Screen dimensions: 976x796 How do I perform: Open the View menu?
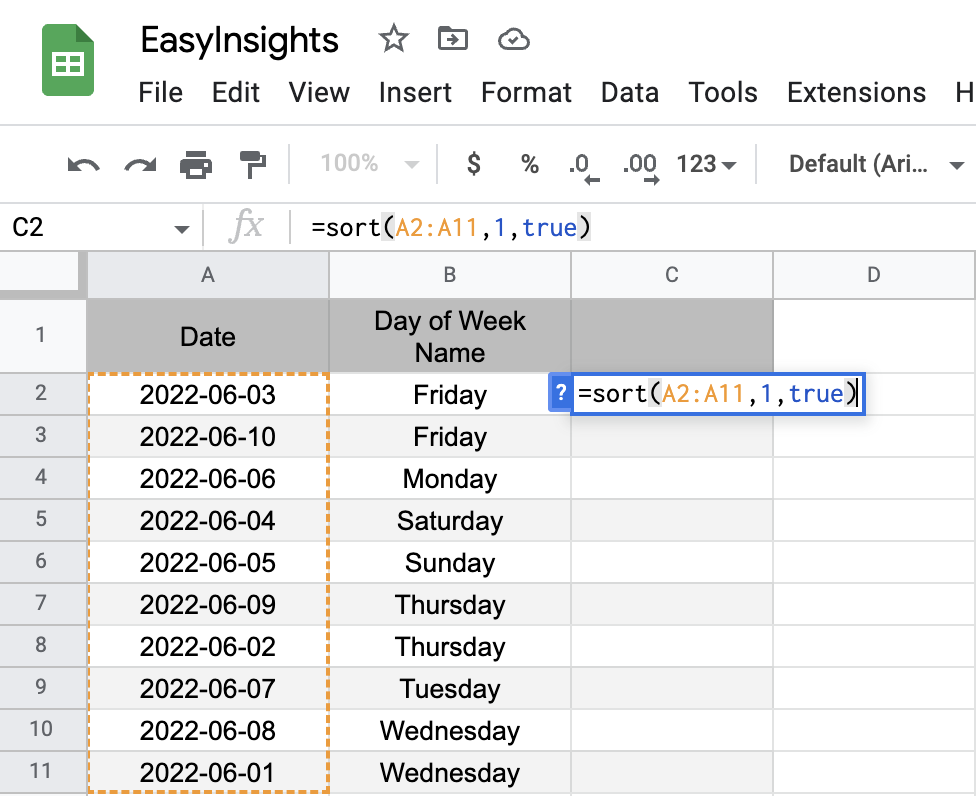[x=319, y=93]
